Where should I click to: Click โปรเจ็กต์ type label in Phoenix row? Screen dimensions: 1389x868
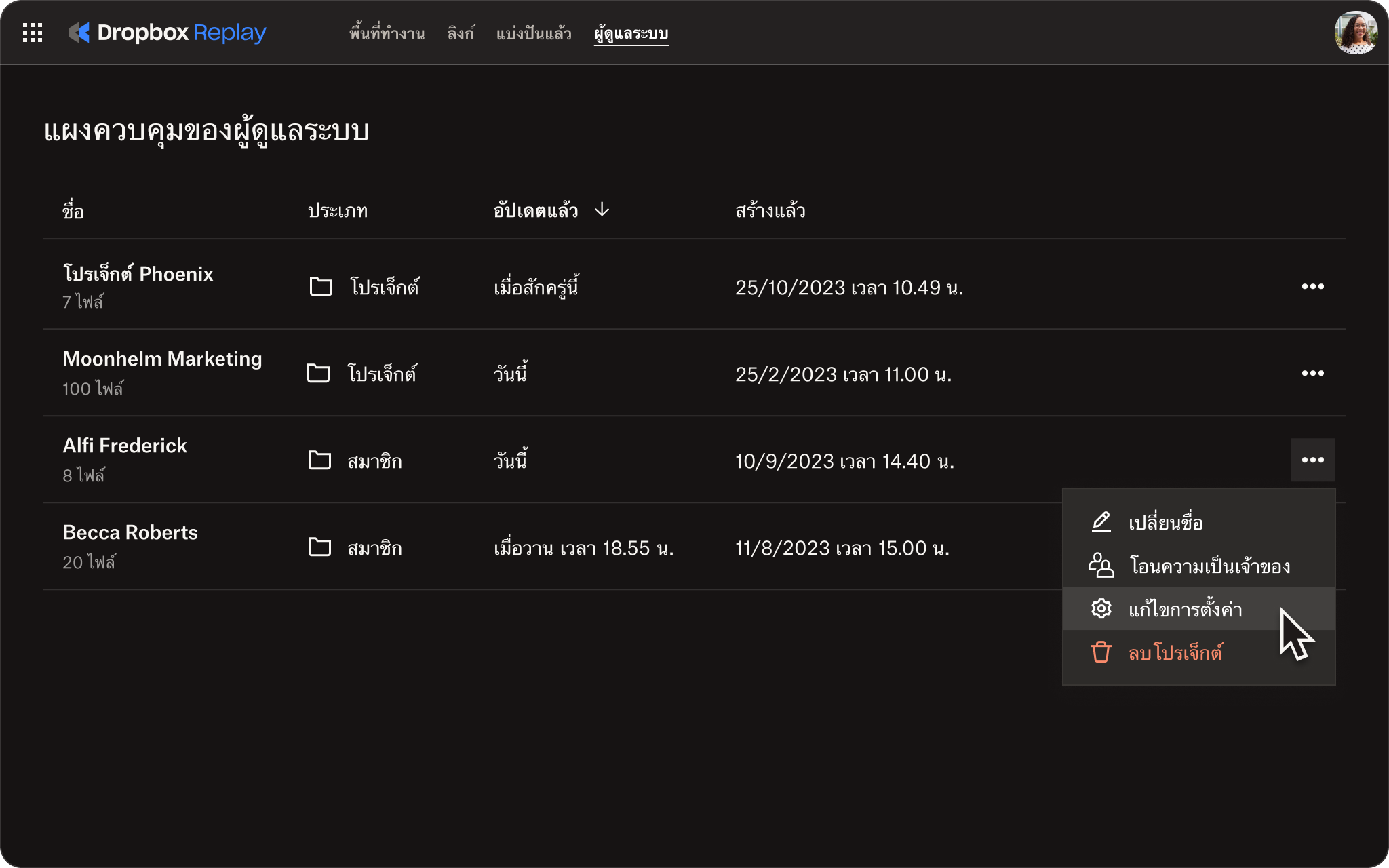click(x=385, y=287)
